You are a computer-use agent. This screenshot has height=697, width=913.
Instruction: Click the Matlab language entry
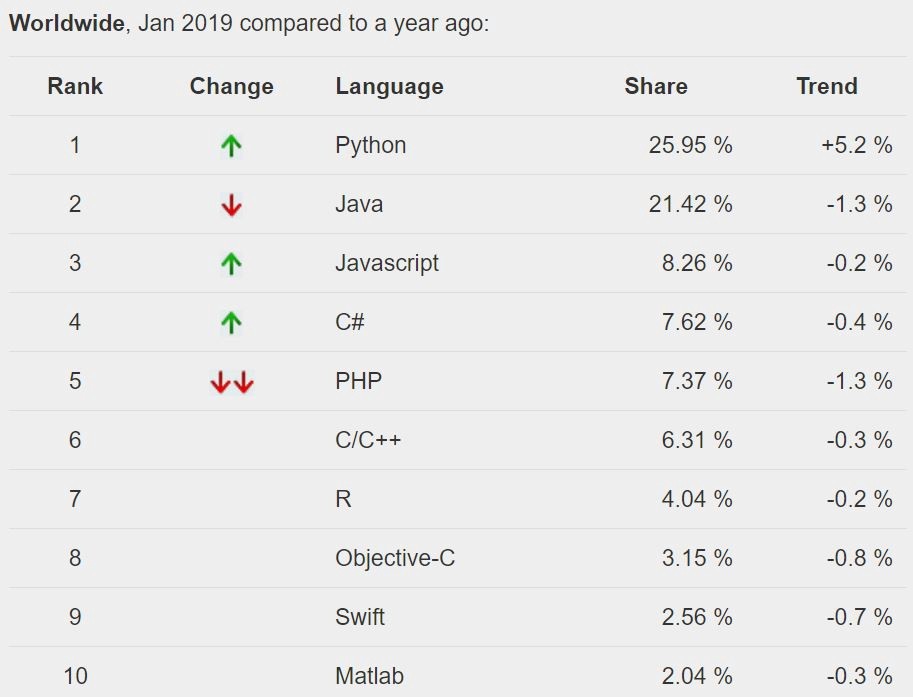[369, 676]
